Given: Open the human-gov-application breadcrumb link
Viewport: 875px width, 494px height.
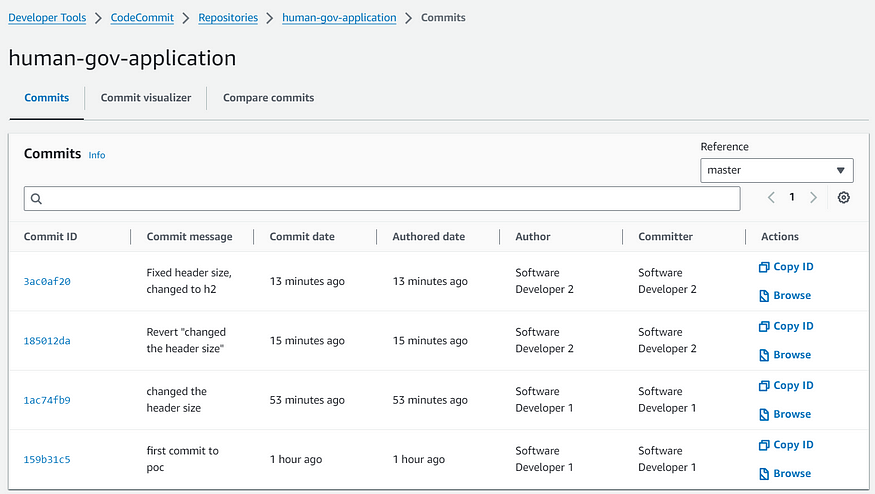Looking at the screenshot, I should click(339, 18).
